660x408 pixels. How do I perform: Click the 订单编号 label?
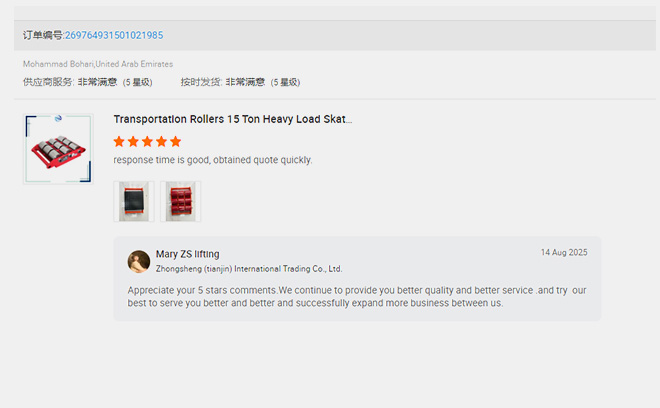tap(43, 35)
